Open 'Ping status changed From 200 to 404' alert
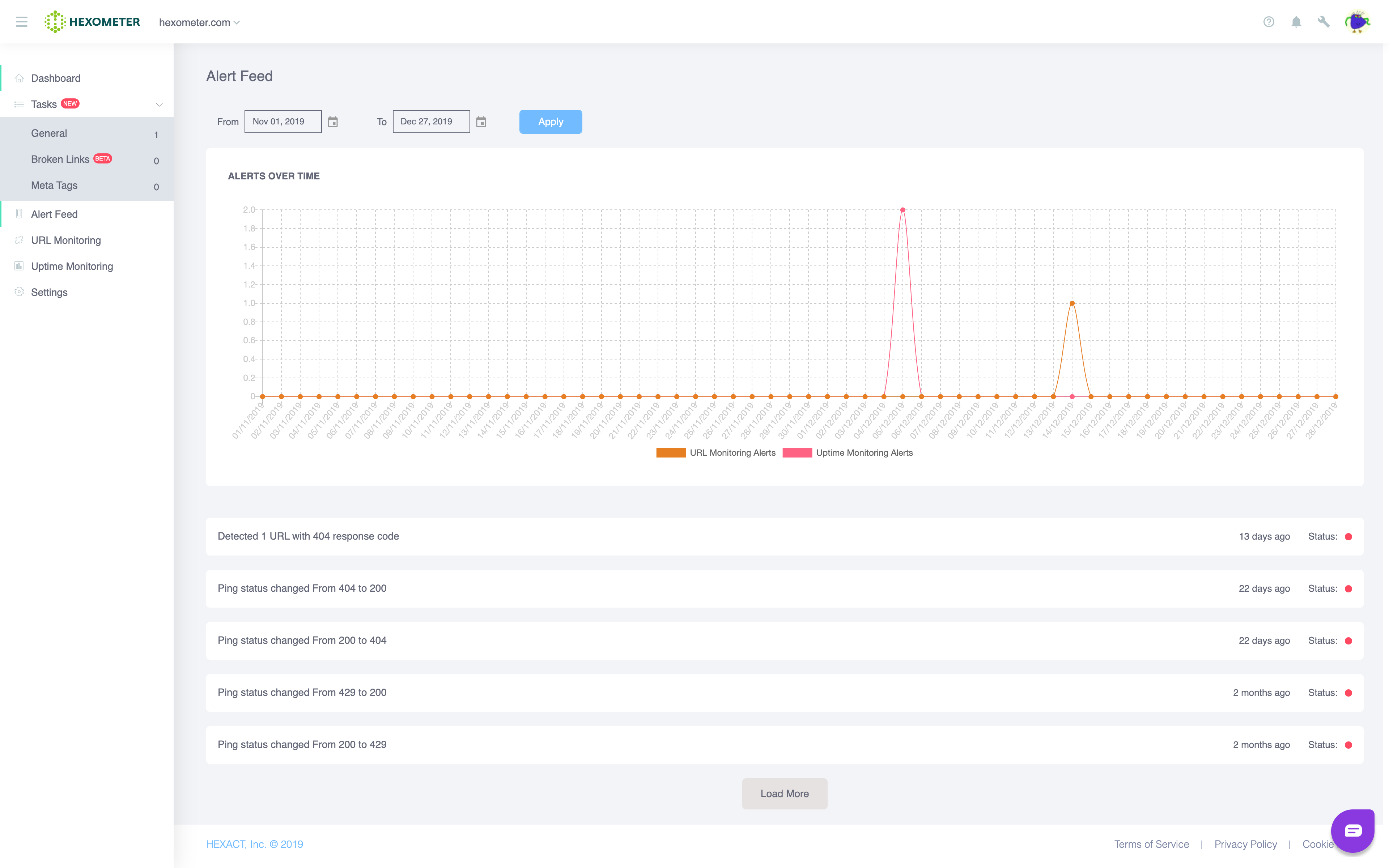 point(785,641)
